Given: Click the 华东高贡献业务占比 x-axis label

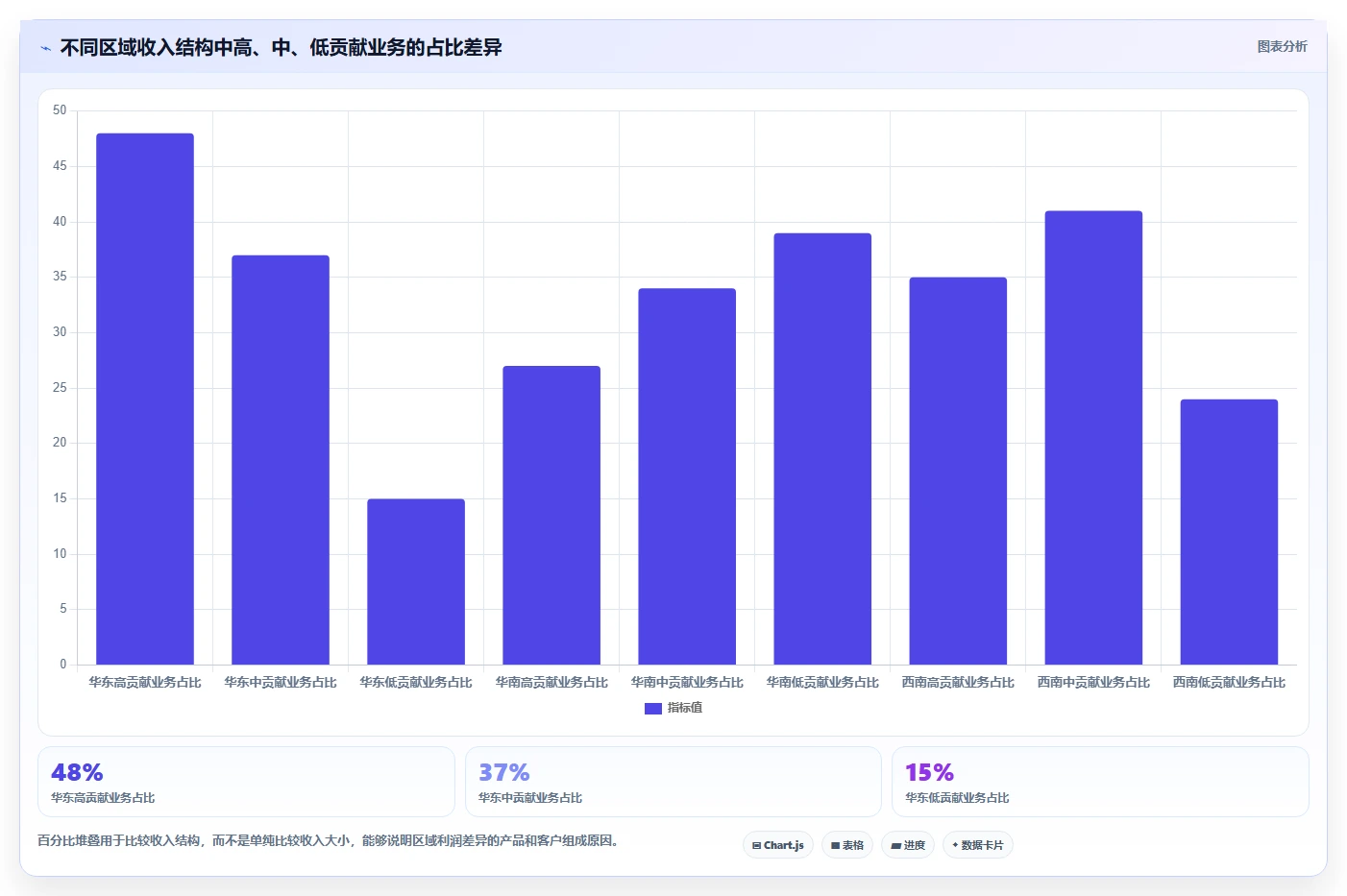Looking at the screenshot, I should click(x=145, y=683).
